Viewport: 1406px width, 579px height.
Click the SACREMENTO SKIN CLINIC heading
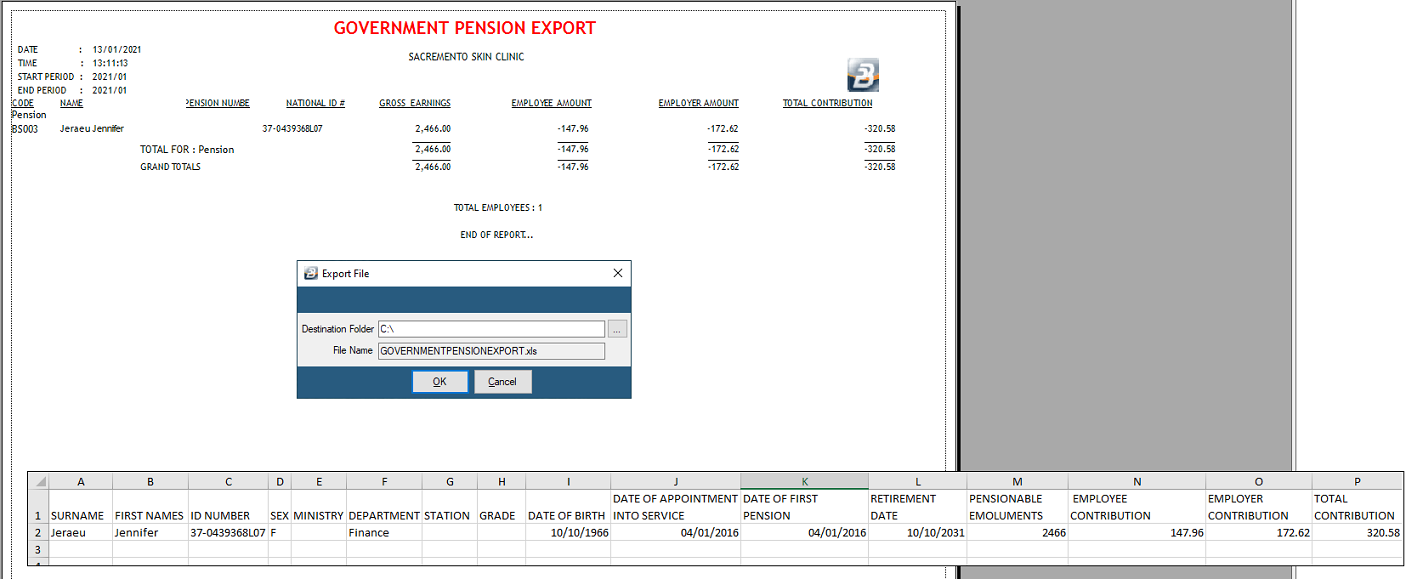[466, 57]
